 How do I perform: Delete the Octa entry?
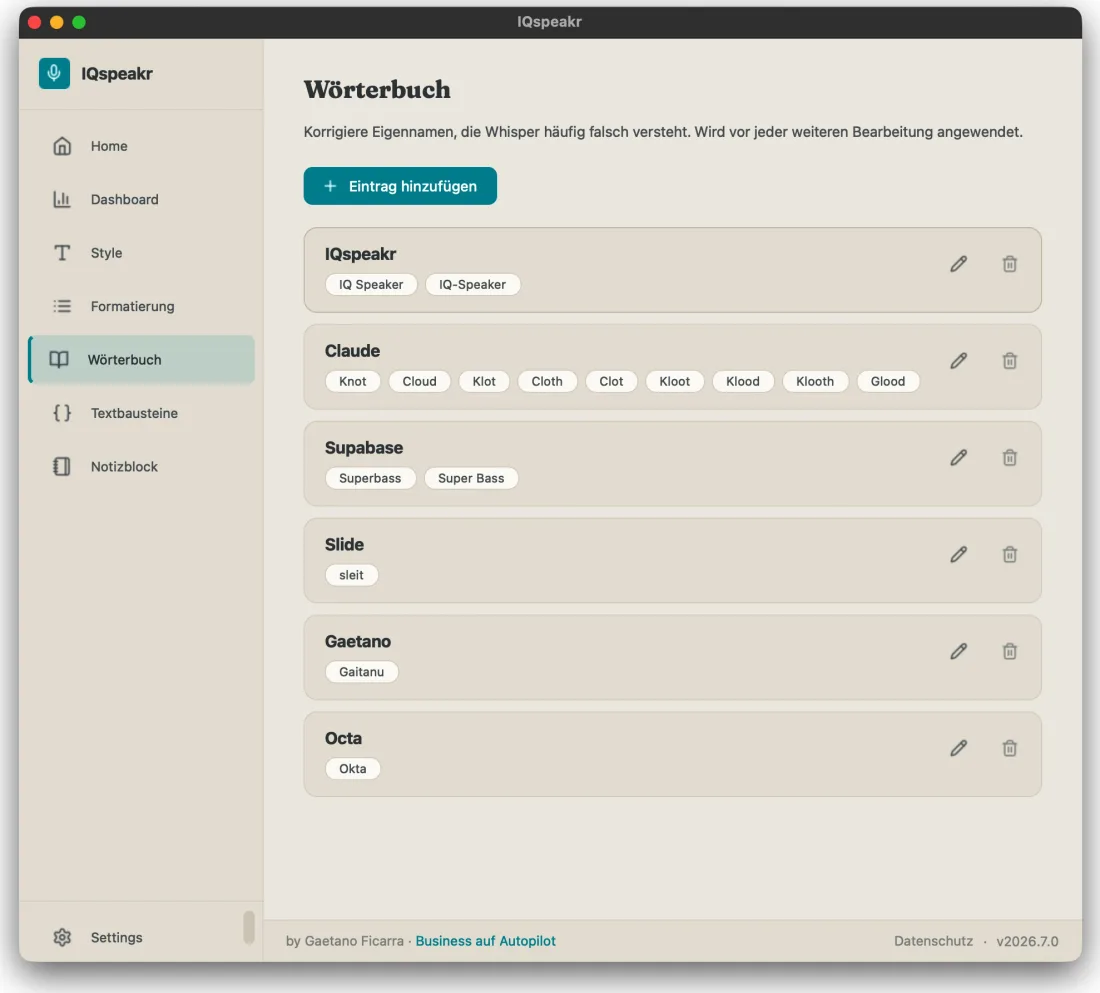[1010, 748]
